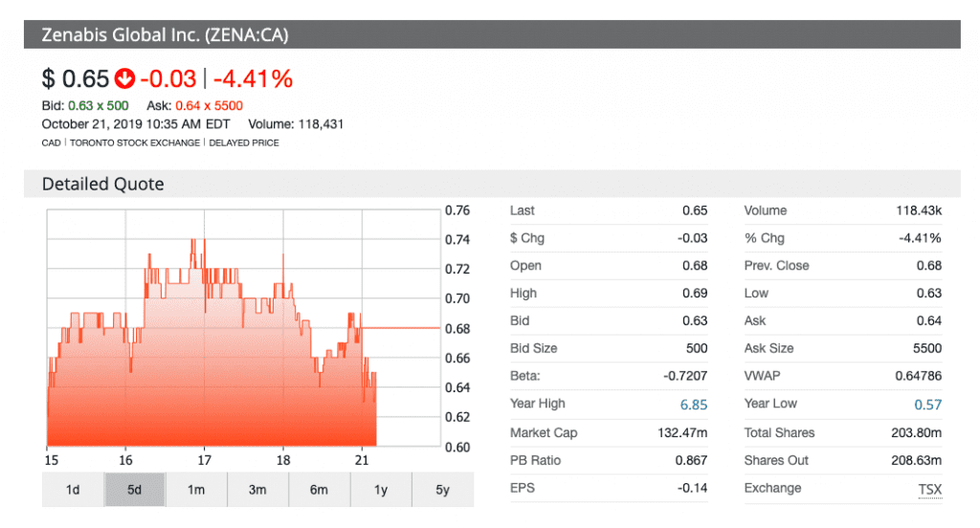Select the 1d chart range tab
Viewport: 980px width, 528px height.
[x=73, y=489]
